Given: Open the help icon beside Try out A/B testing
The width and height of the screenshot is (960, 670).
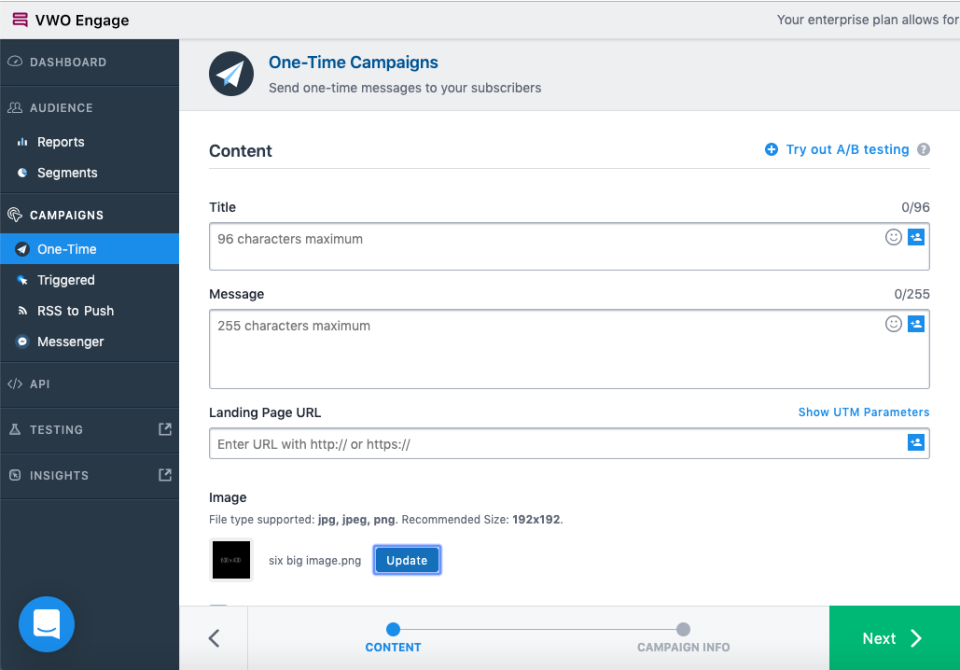Looking at the screenshot, I should click(x=921, y=148).
